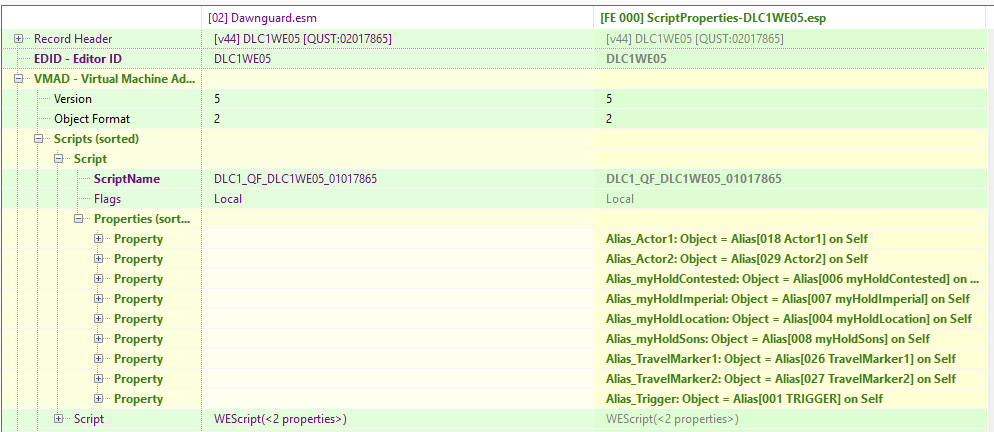The image size is (994, 432).
Task: Select the Record Header label
Action: (x=73, y=39)
